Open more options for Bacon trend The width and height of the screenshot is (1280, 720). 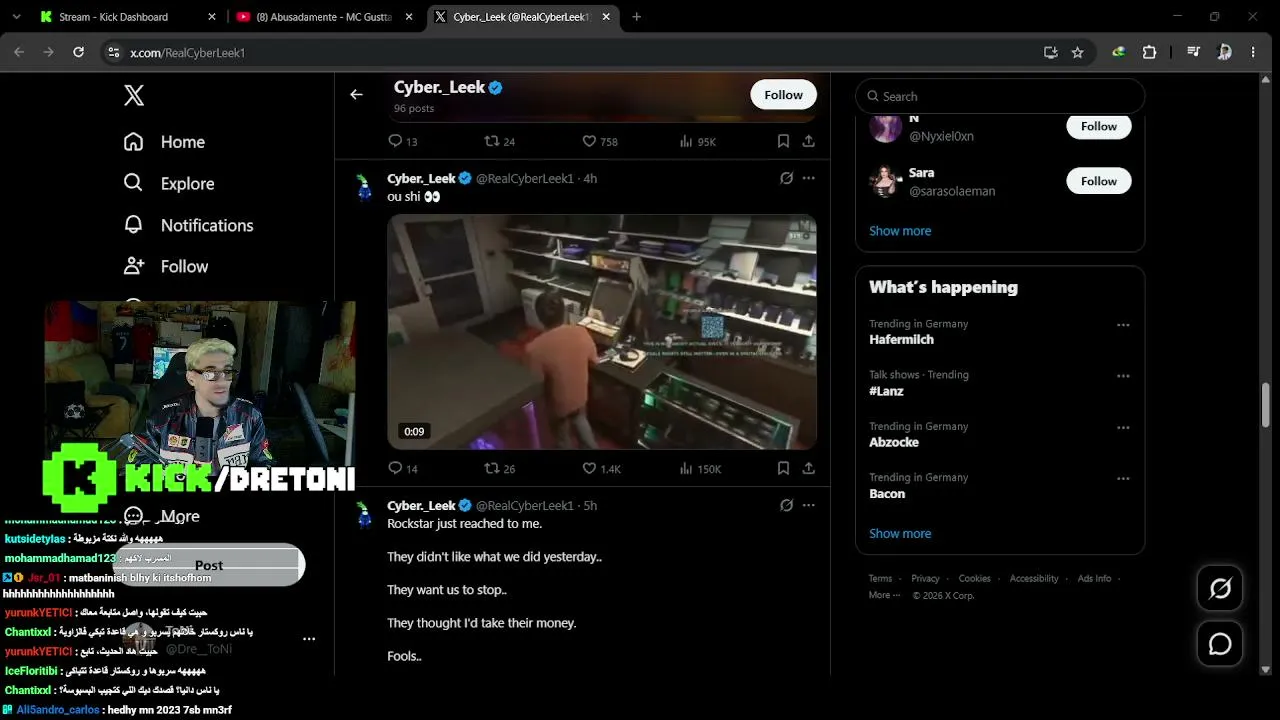pos(1123,478)
